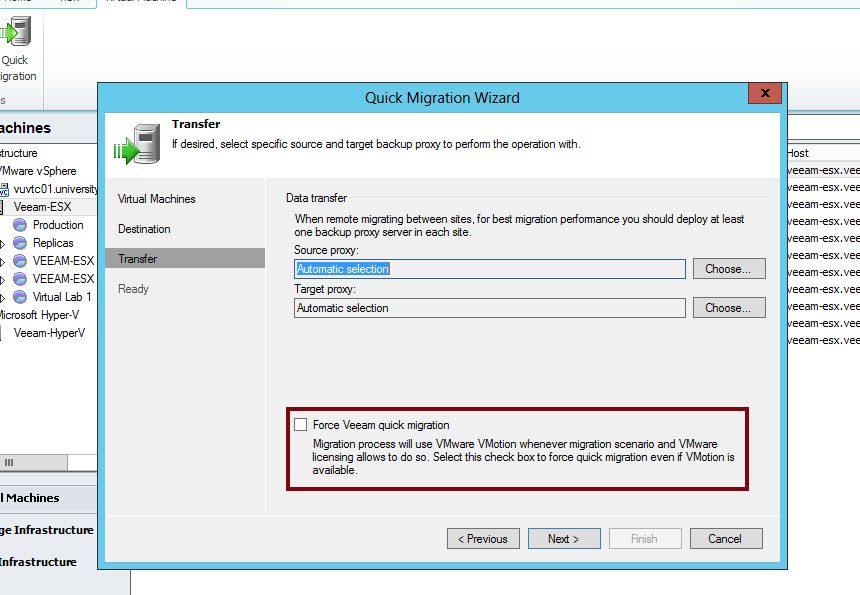Cancel the Quick Migration Wizard
This screenshot has width=860, height=595.
point(726,539)
